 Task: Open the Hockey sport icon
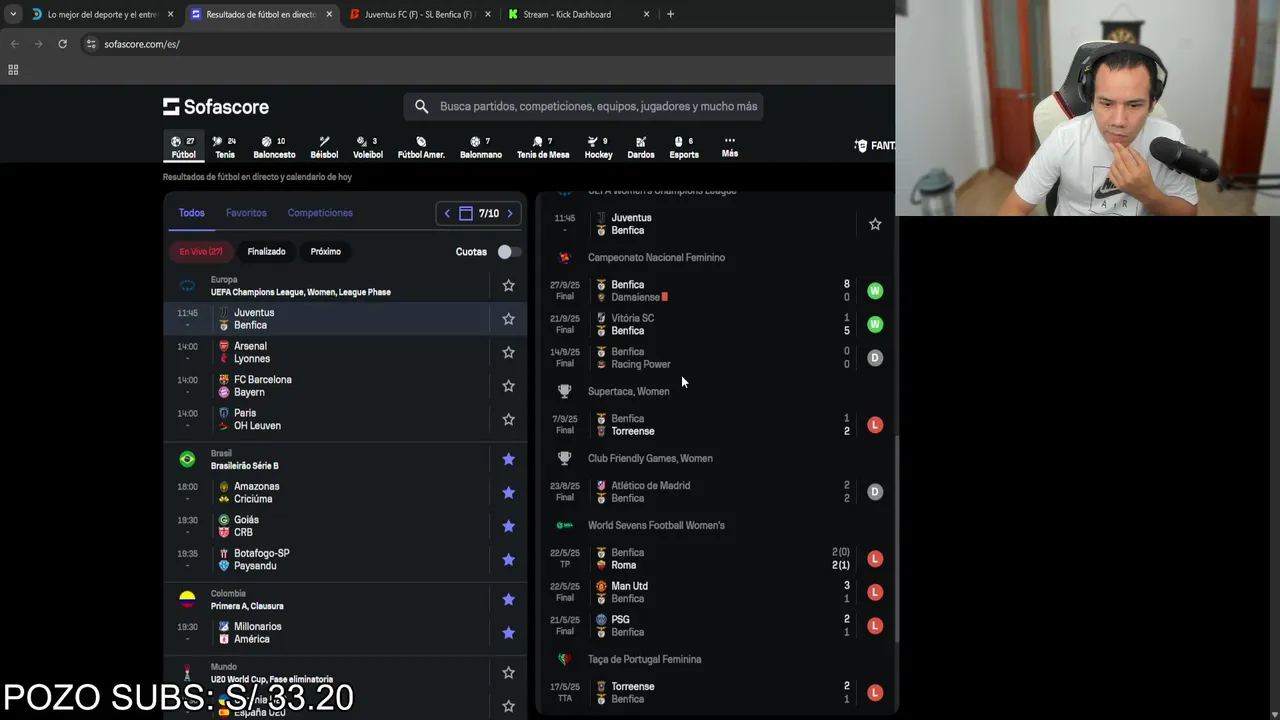coord(598,147)
